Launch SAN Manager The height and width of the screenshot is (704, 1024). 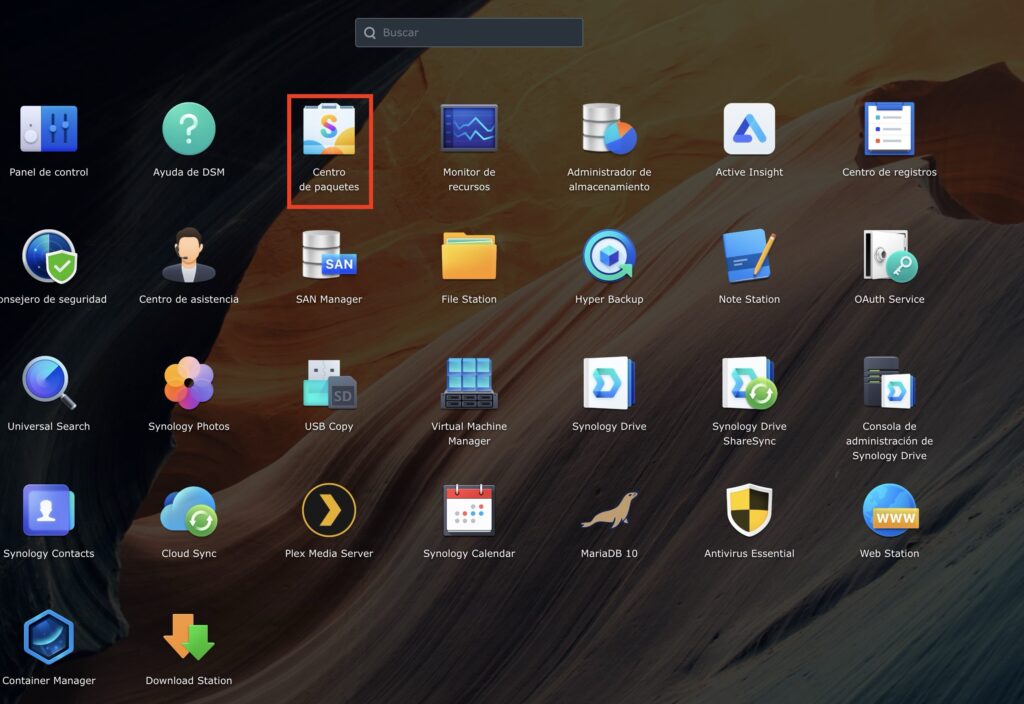329,255
